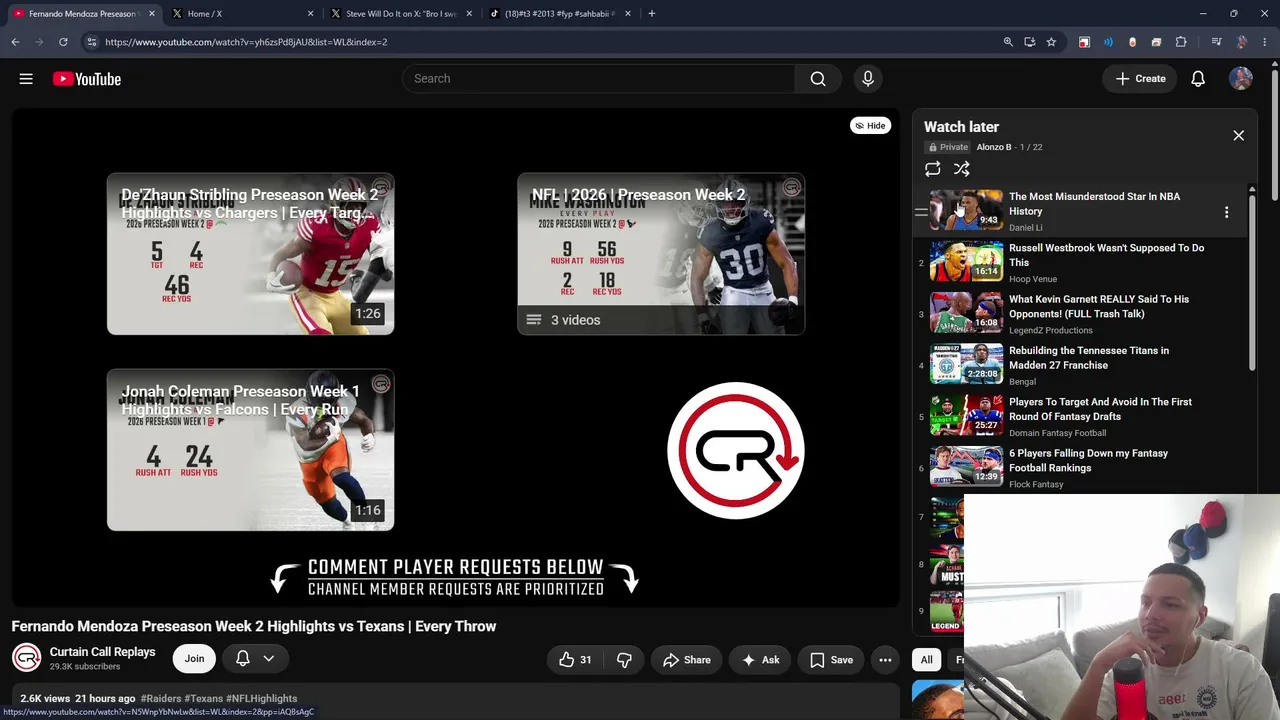This screenshot has width=1280, height=720.
Task: Open more actions ellipsis below the video
Action: click(x=885, y=660)
